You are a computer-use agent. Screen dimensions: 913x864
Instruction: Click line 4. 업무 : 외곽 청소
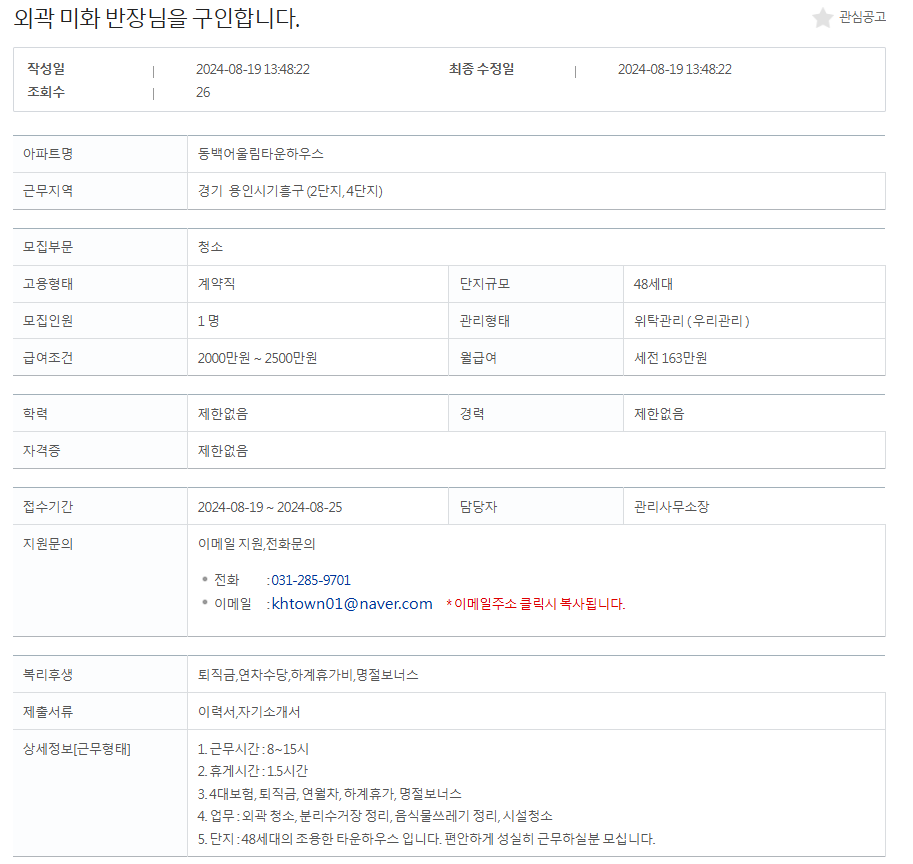tap(375, 816)
